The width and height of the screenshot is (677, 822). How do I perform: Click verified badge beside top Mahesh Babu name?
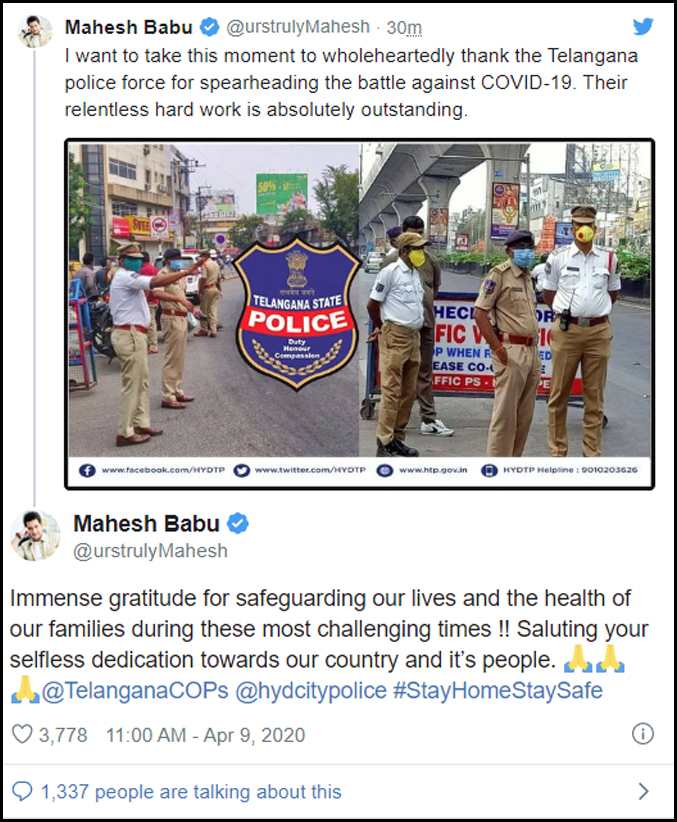point(210,27)
